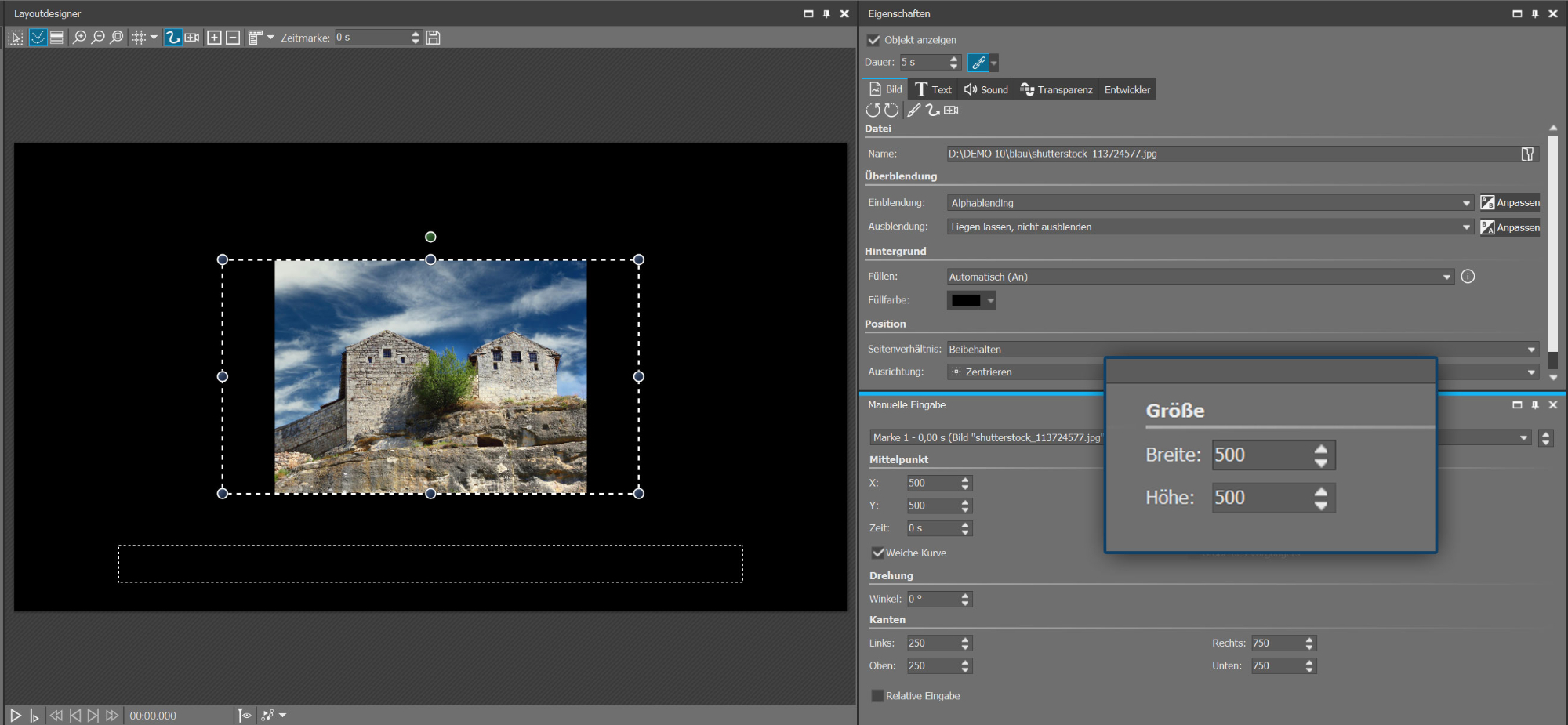Open the Sound tab
The width and height of the screenshot is (1568, 725).
click(x=986, y=90)
